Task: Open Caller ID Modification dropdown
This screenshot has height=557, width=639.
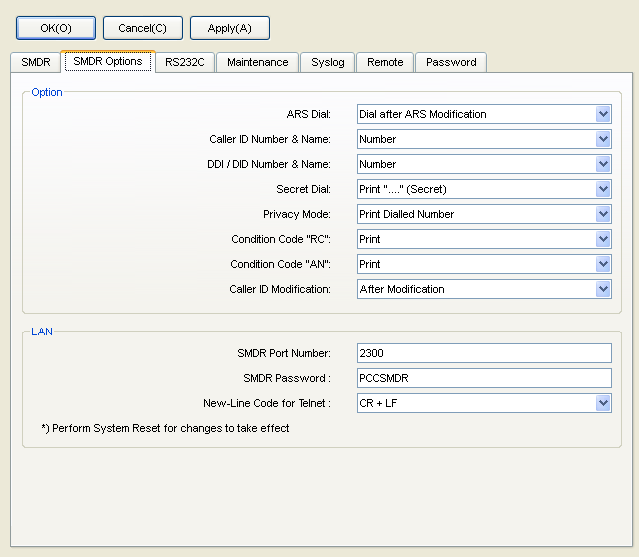Action: pos(602,289)
